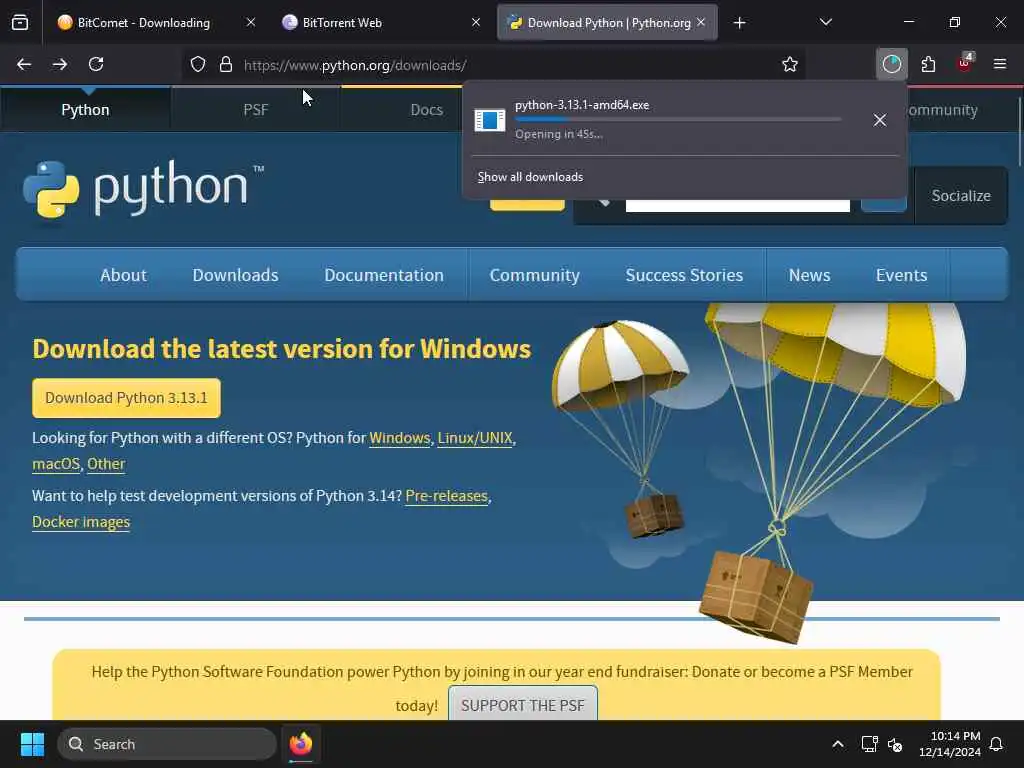
Task: Open the tracking protection shield icon
Action: [198, 65]
